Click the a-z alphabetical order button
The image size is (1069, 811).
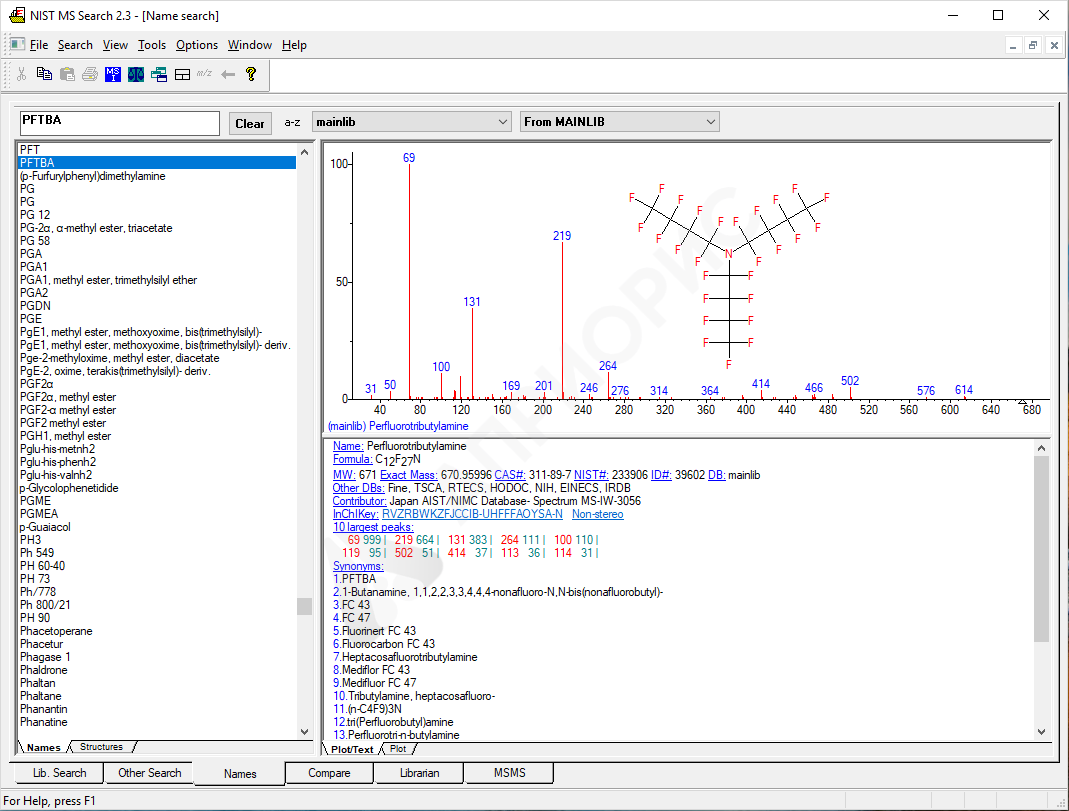pos(292,123)
